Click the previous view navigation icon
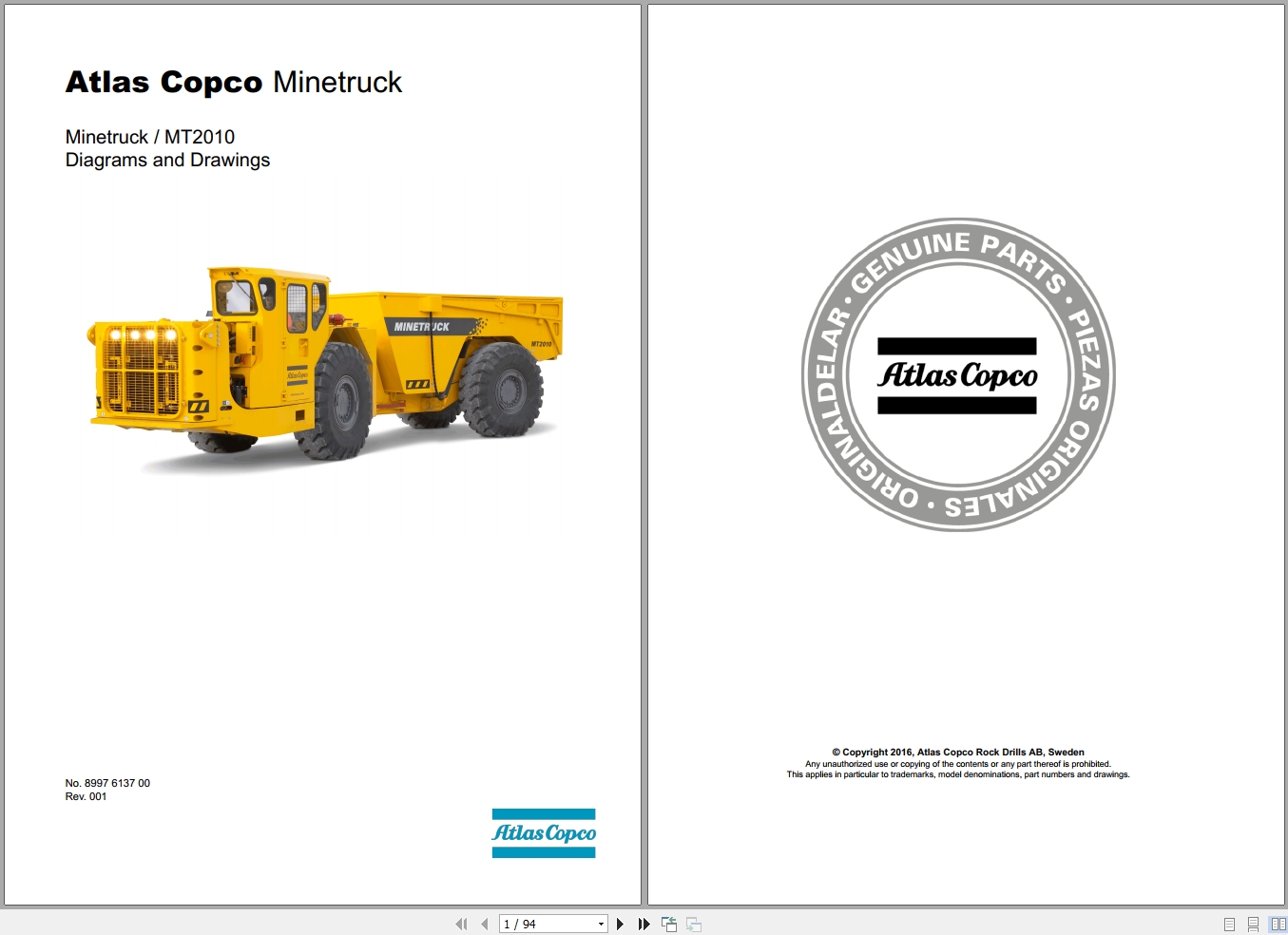Viewport: 1288px width, 935px height. [669, 924]
